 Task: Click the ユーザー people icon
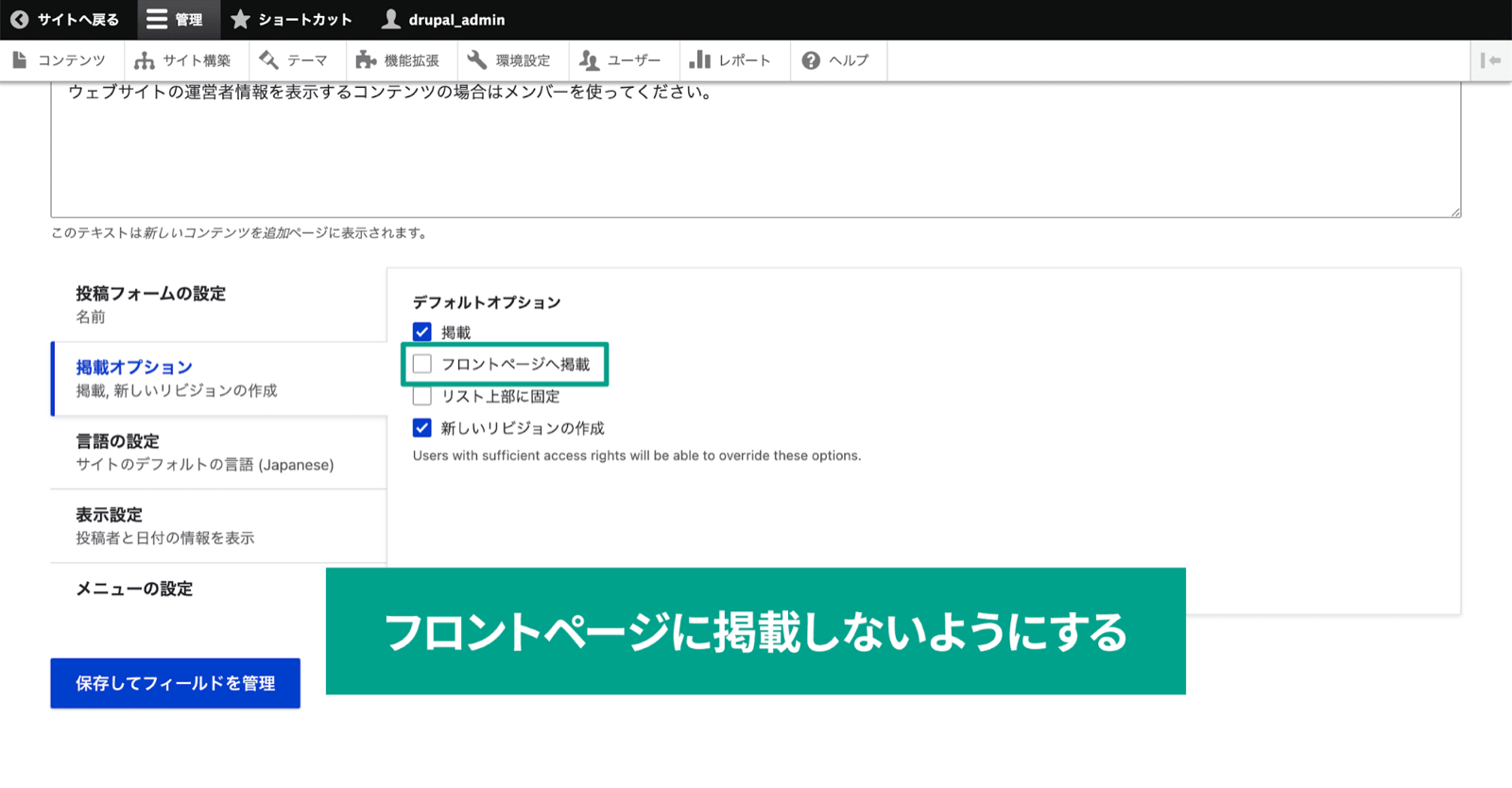tap(589, 60)
